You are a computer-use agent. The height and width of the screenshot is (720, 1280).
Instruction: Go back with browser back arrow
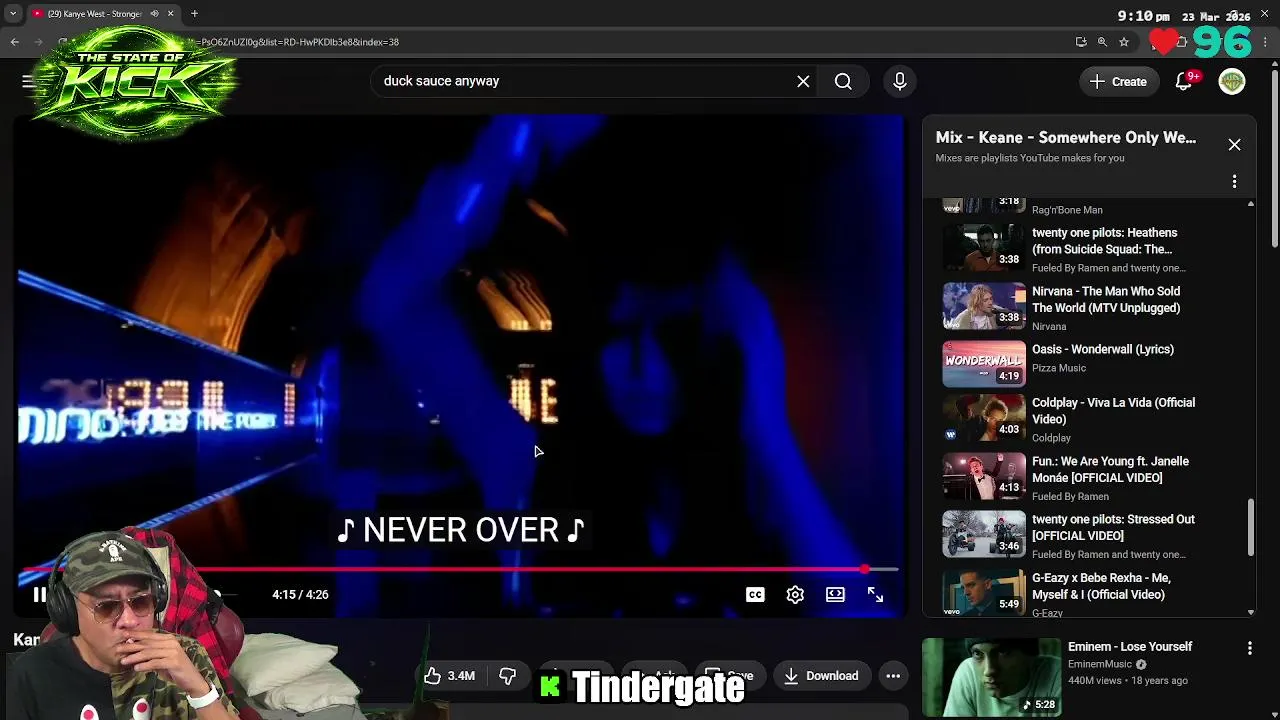point(15,42)
